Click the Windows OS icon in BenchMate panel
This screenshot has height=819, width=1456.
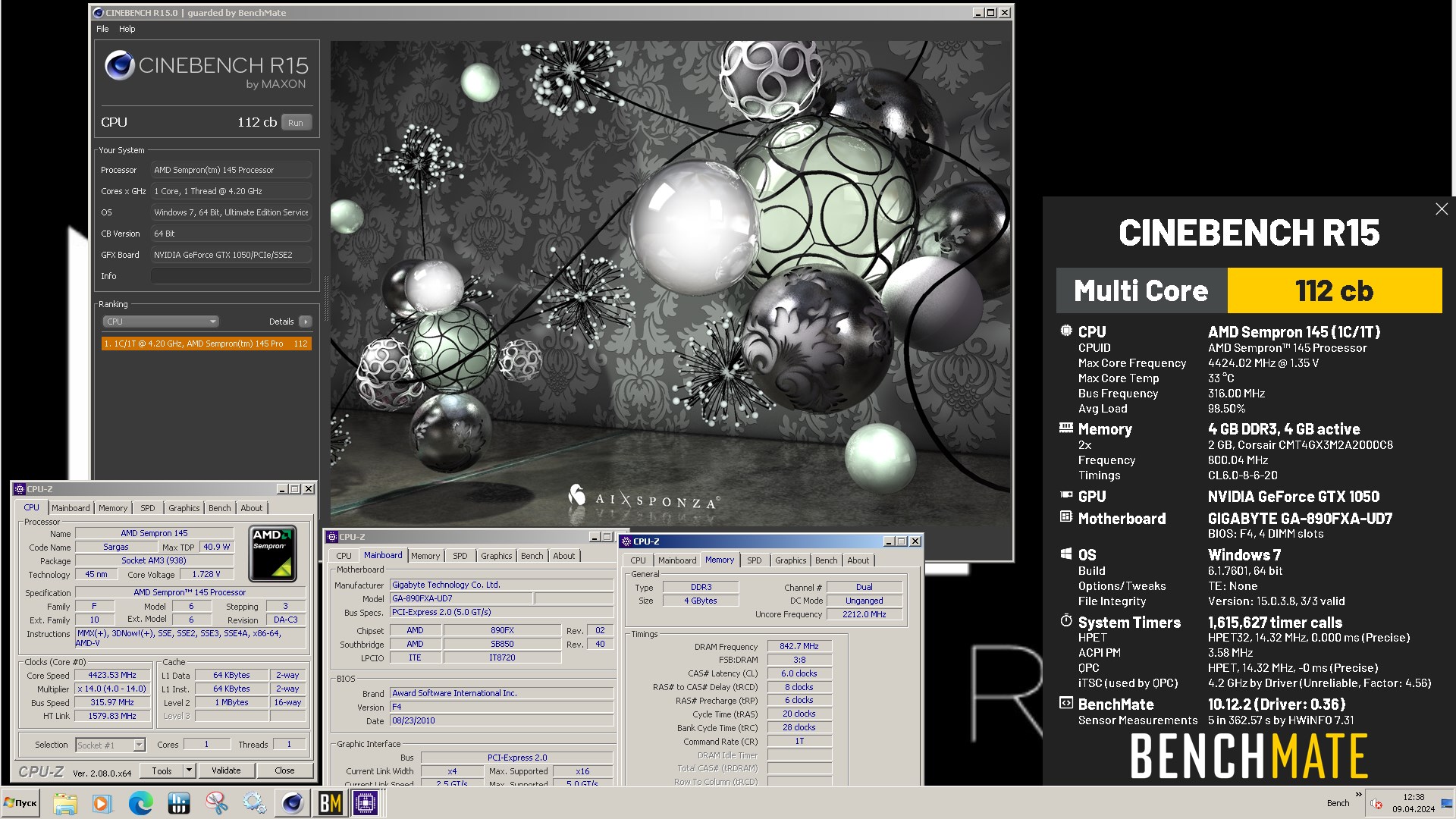(1066, 554)
